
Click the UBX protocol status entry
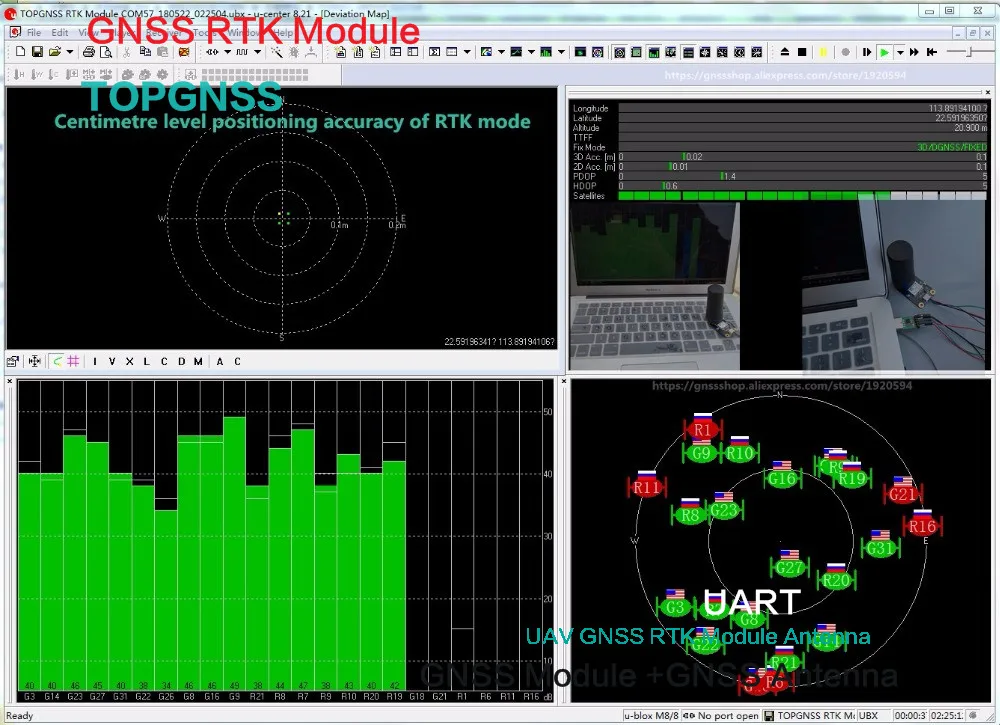[x=874, y=715]
